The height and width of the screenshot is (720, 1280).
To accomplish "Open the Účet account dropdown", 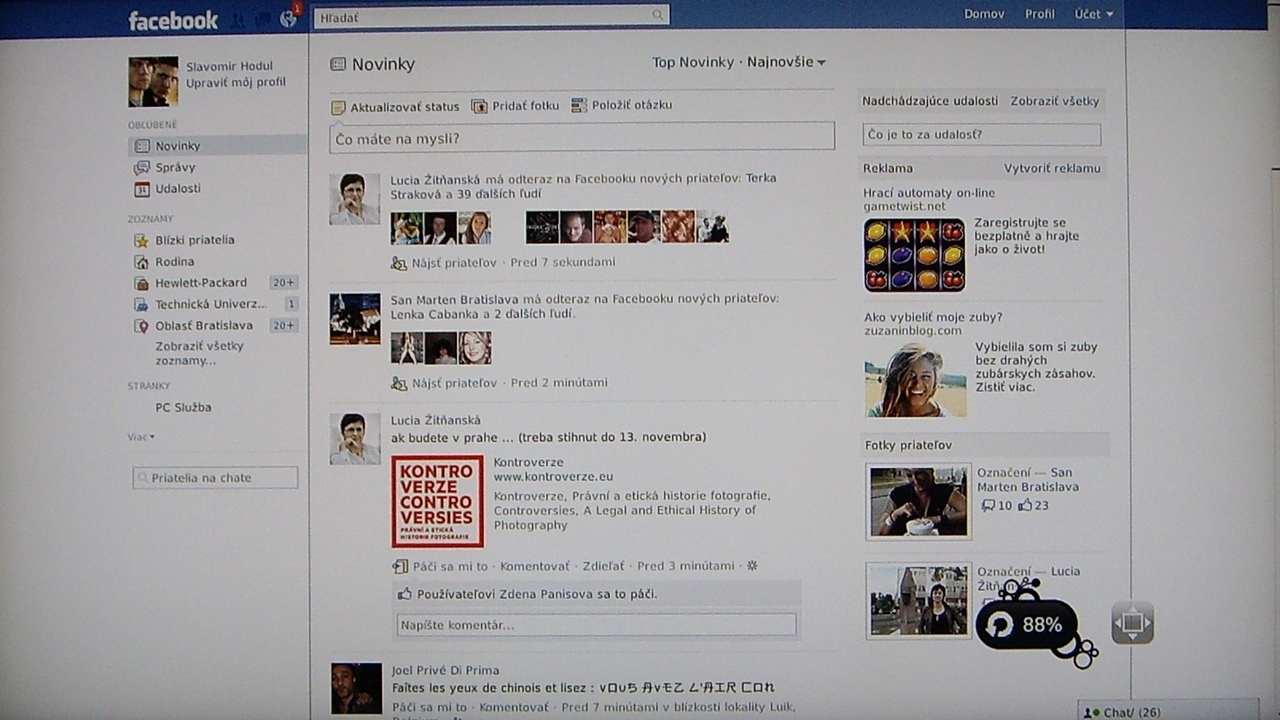I will tap(1093, 14).
